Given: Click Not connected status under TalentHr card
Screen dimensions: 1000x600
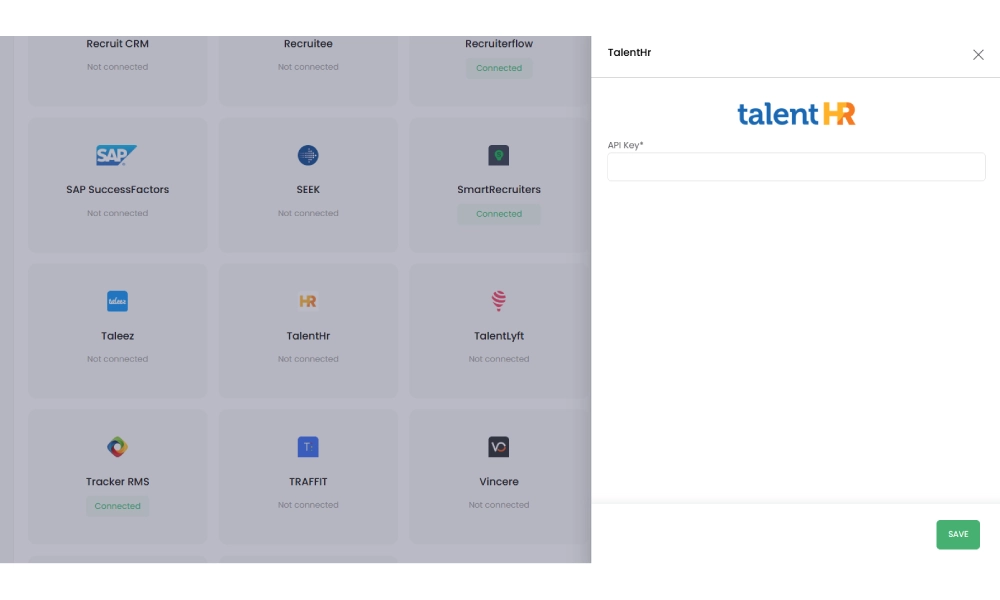Looking at the screenshot, I should click(x=308, y=359).
